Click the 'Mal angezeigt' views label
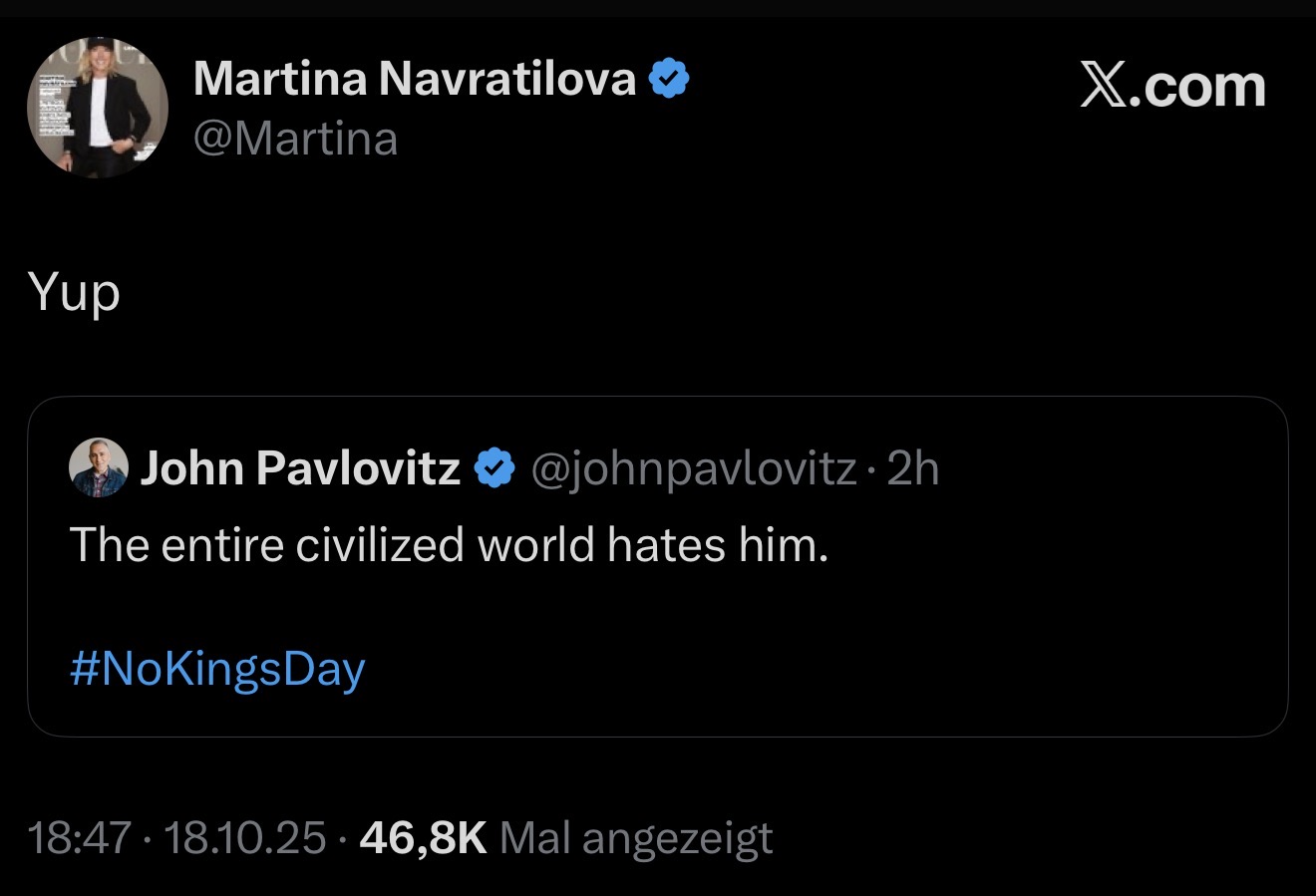Viewport: 1316px width, 896px height. point(636,838)
